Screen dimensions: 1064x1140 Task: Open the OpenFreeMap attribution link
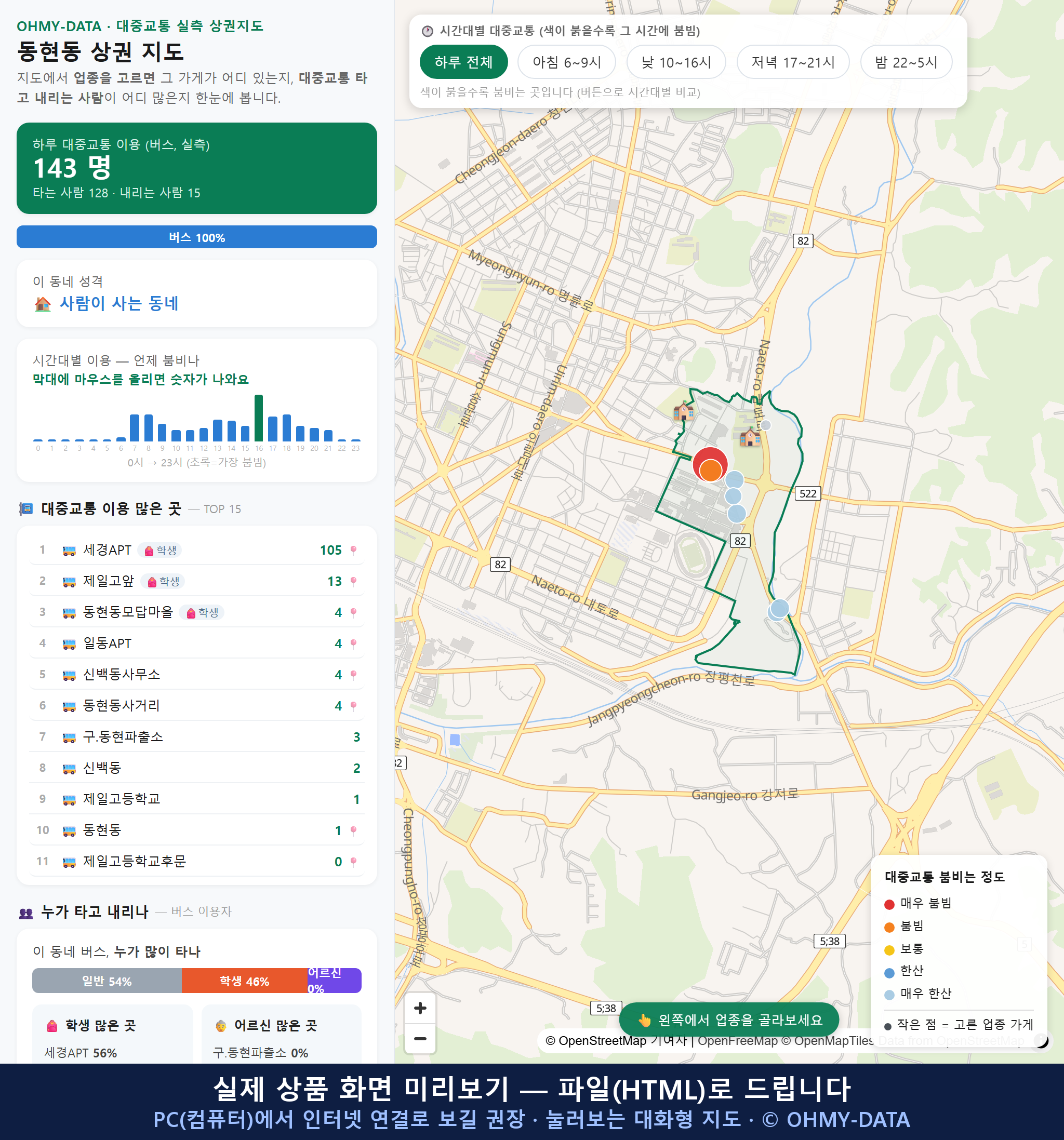coord(738,1040)
